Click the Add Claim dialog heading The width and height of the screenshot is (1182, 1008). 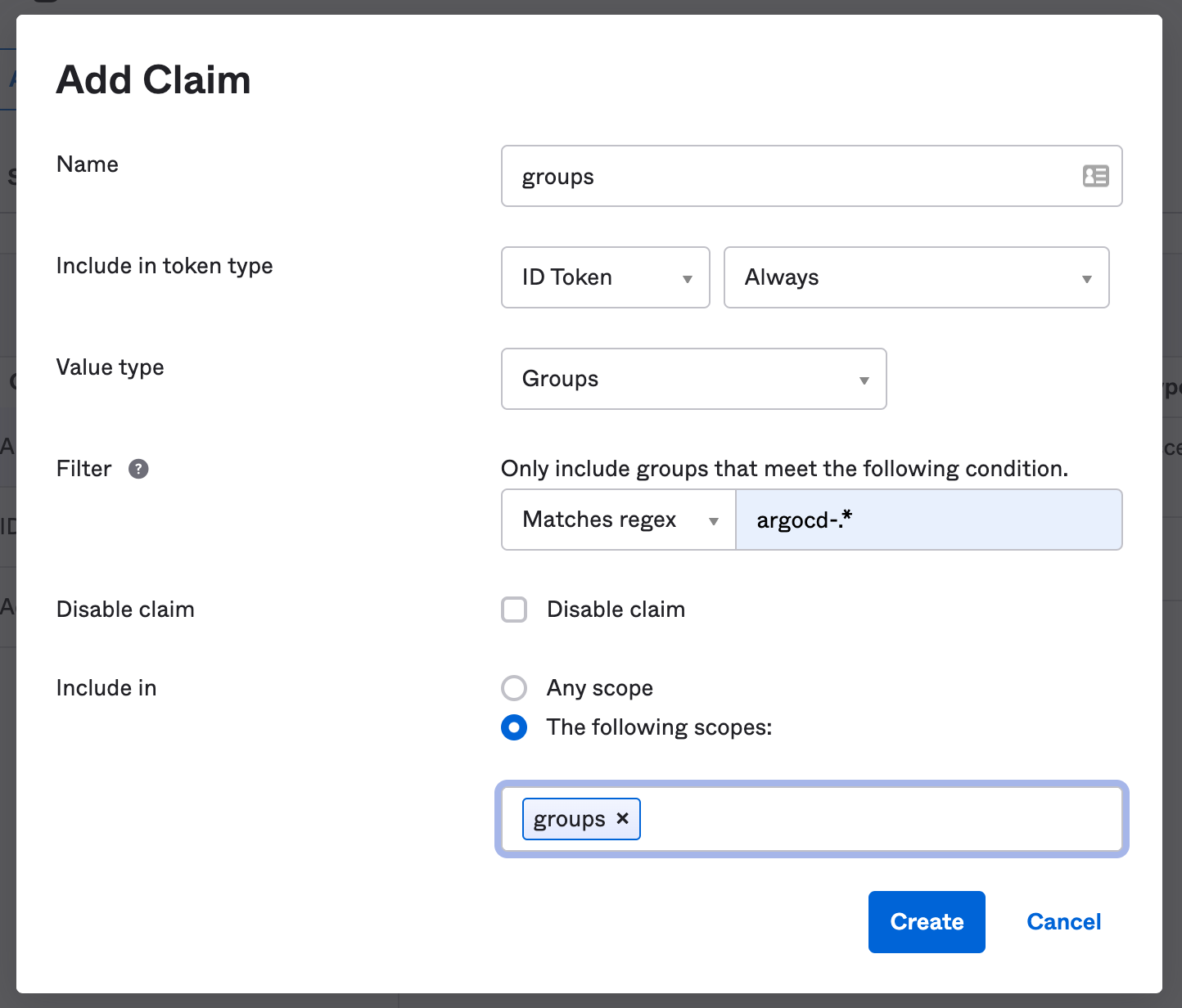tap(153, 80)
